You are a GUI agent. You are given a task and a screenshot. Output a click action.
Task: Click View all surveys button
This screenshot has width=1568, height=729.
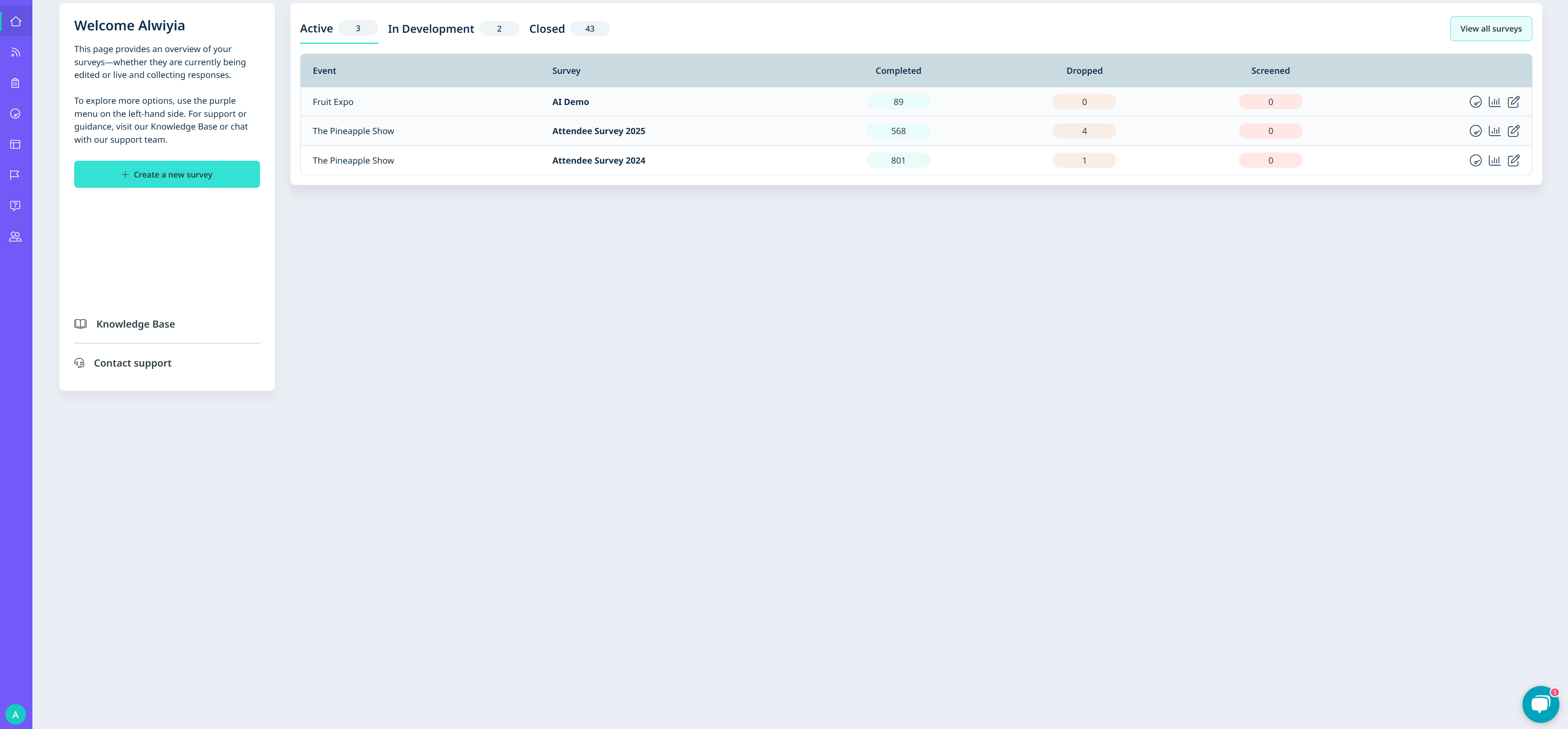tap(1491, 29)
